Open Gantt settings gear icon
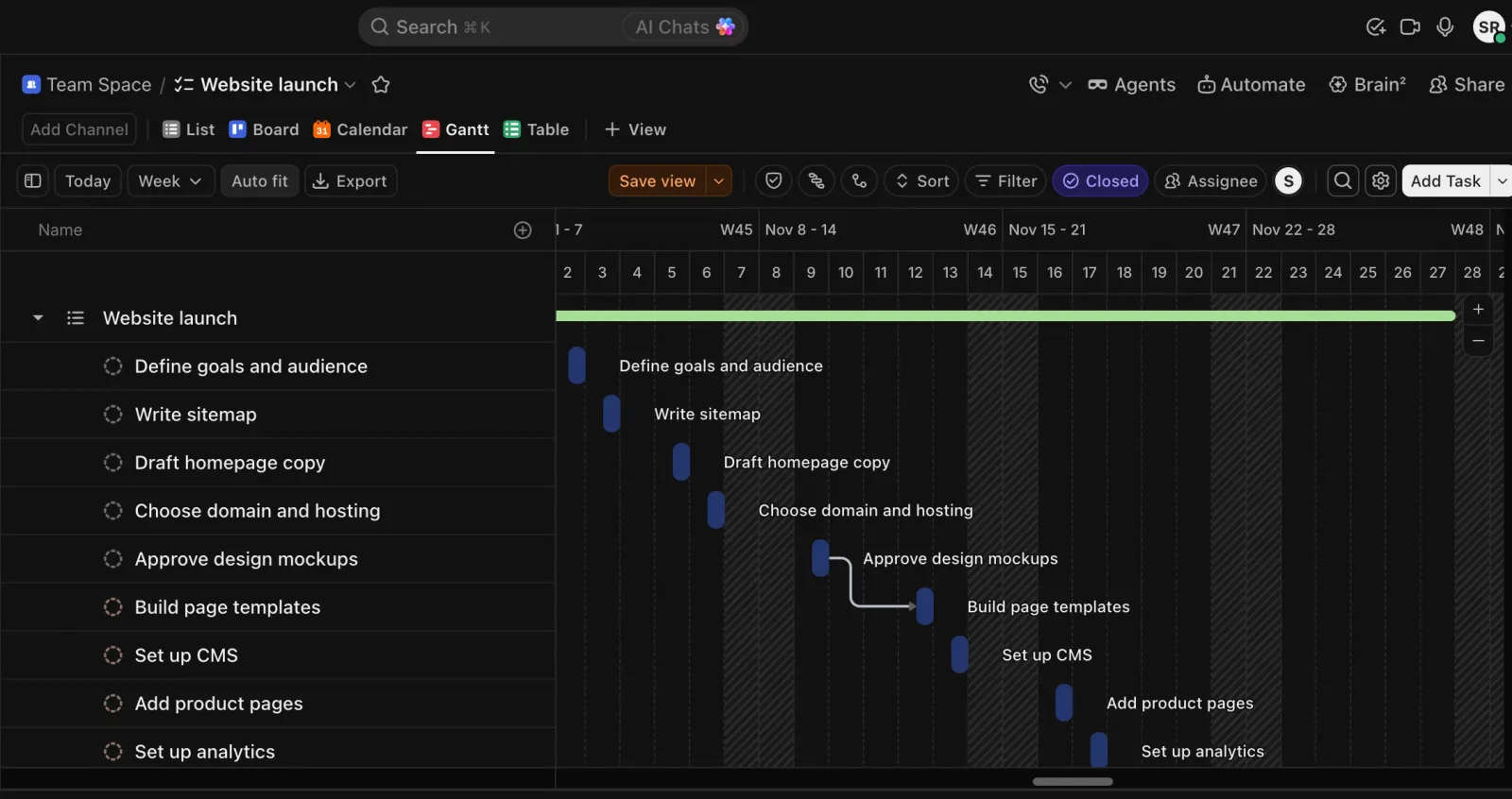Viewport: 1512px width, 799px height. [x=1381, y=180]
